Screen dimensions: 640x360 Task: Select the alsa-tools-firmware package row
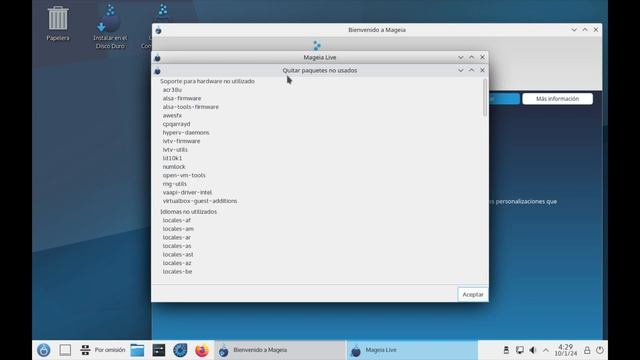(191, 107)
